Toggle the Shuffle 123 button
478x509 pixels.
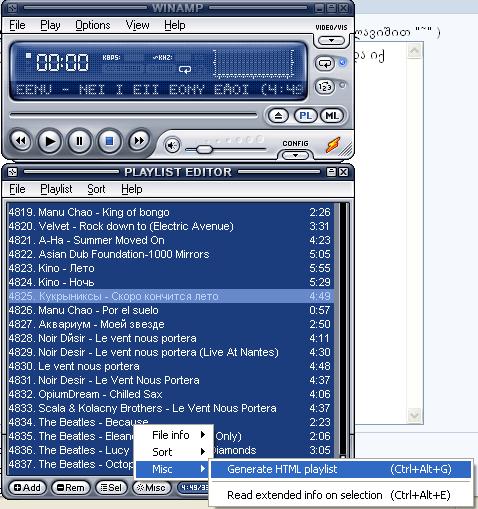pyautogui.click(x=325, y=87)
